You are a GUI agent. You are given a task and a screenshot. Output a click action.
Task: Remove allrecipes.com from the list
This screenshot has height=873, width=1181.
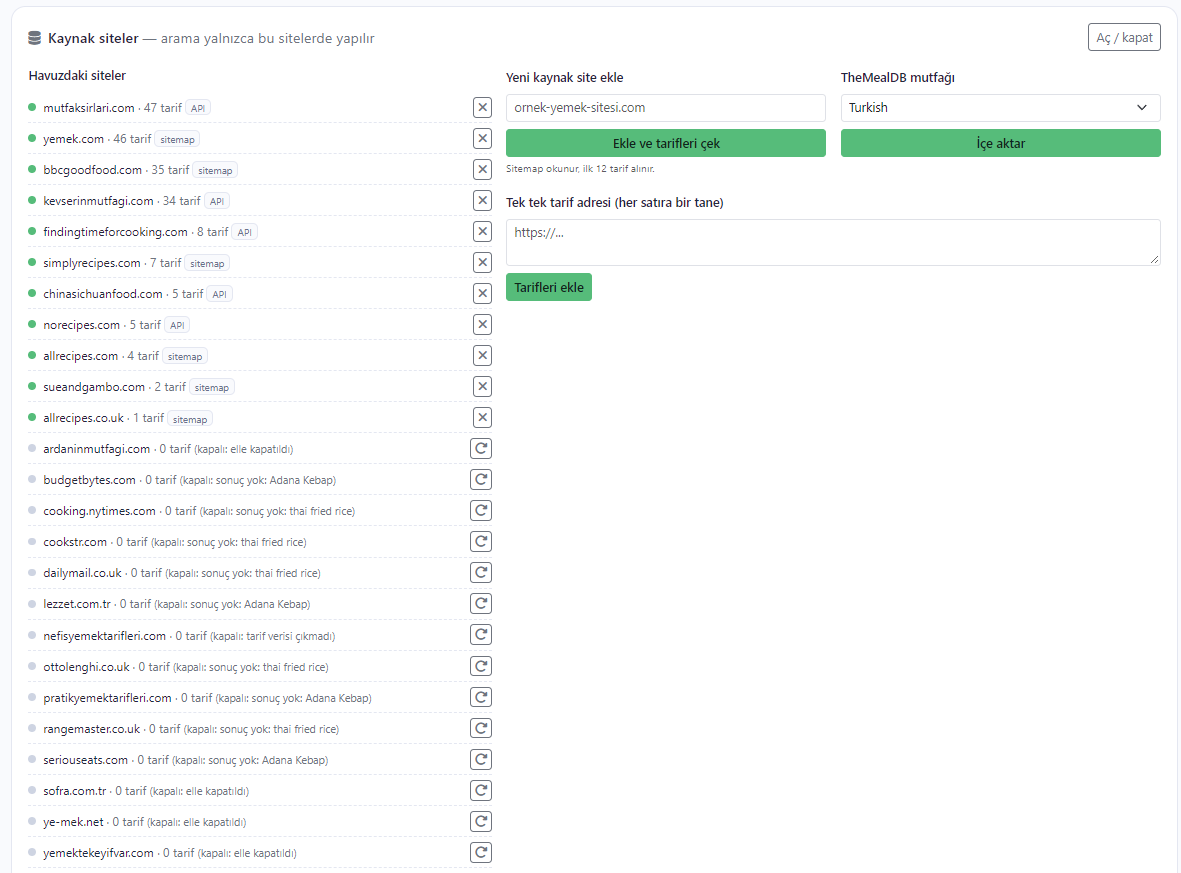(483, 356)
